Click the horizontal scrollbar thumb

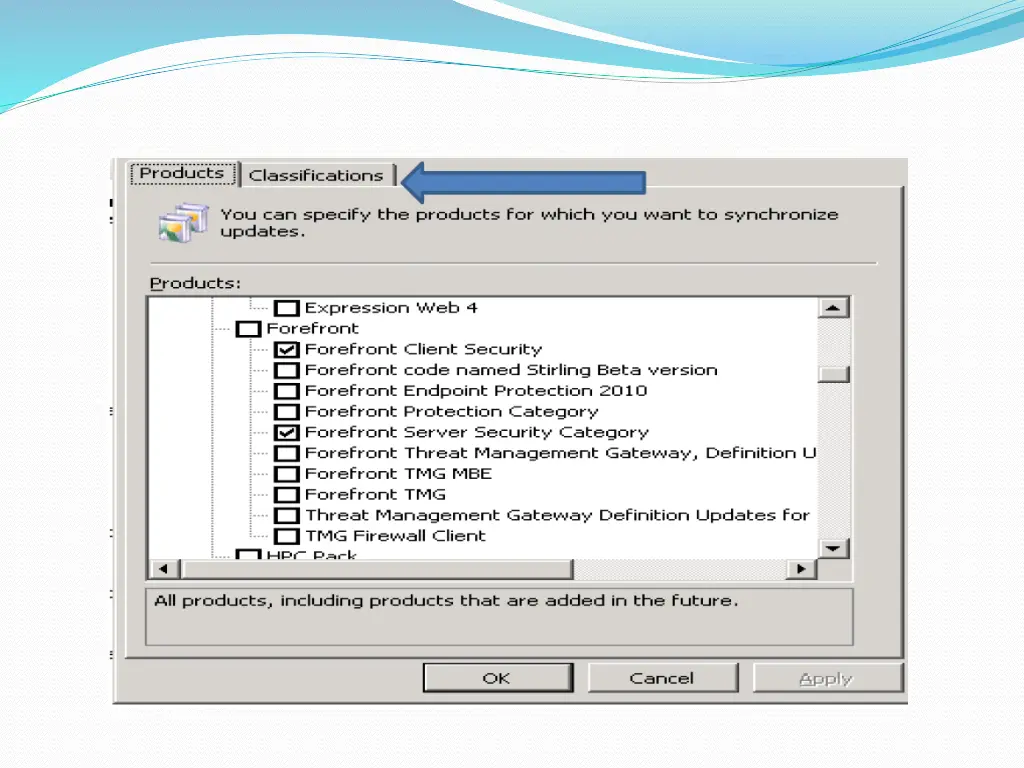coord(377,569)
